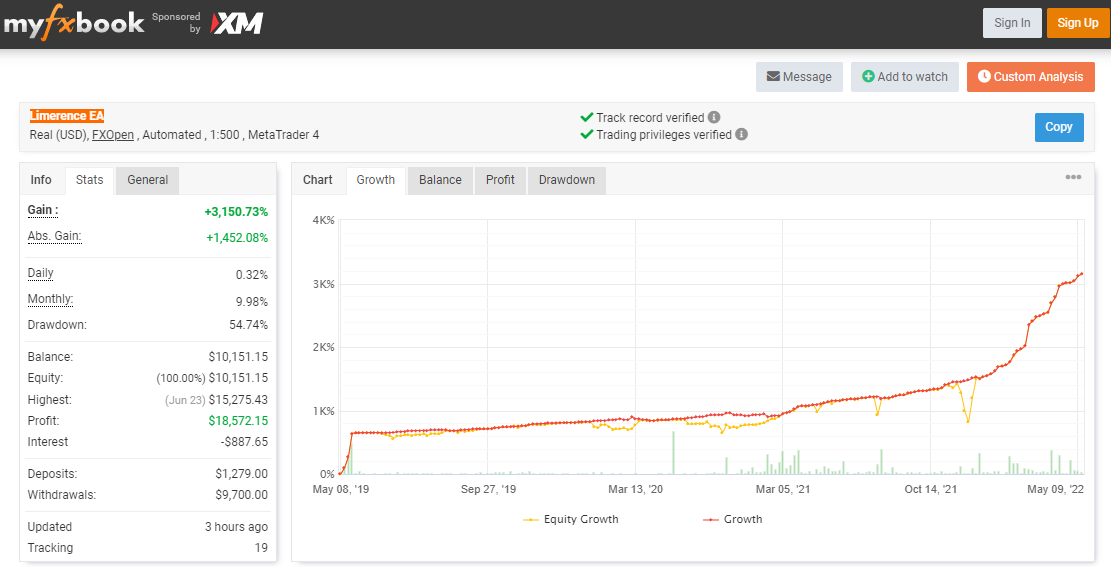Click the 4K% y-axis label
The image size is (1111, 567).
point(323,220)
